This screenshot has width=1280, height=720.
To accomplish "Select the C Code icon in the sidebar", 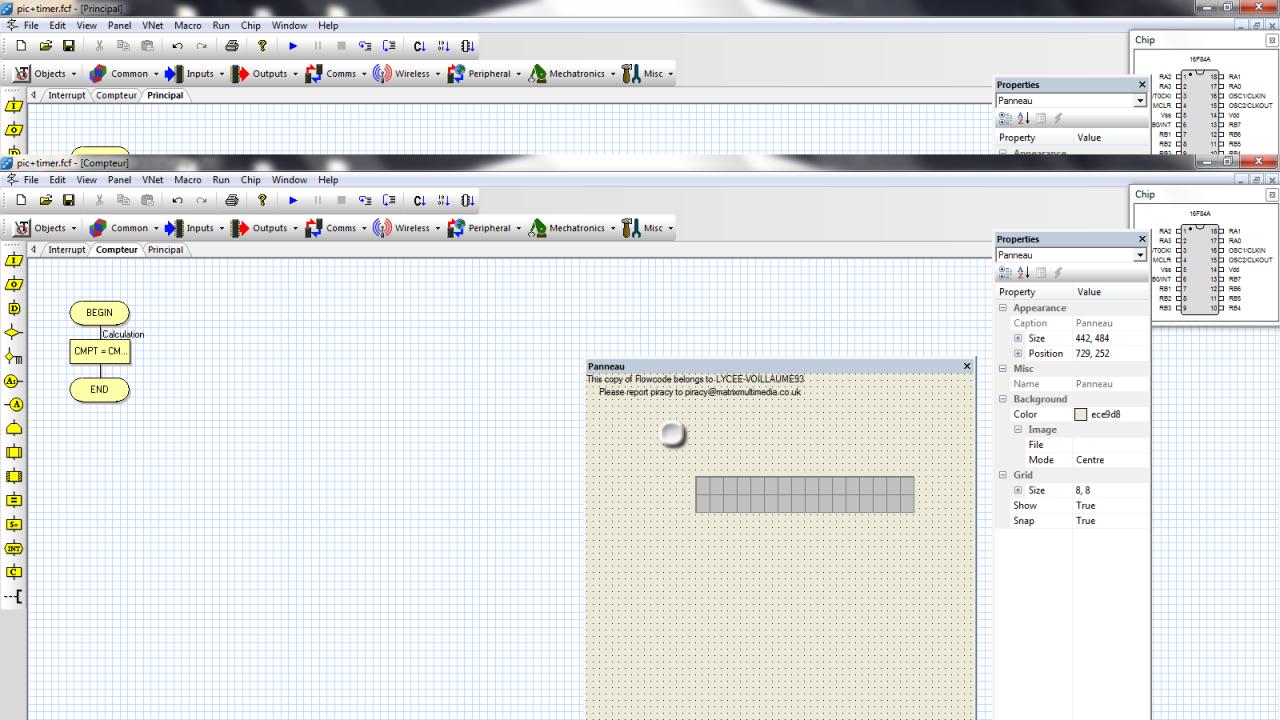I will (14, 572).
